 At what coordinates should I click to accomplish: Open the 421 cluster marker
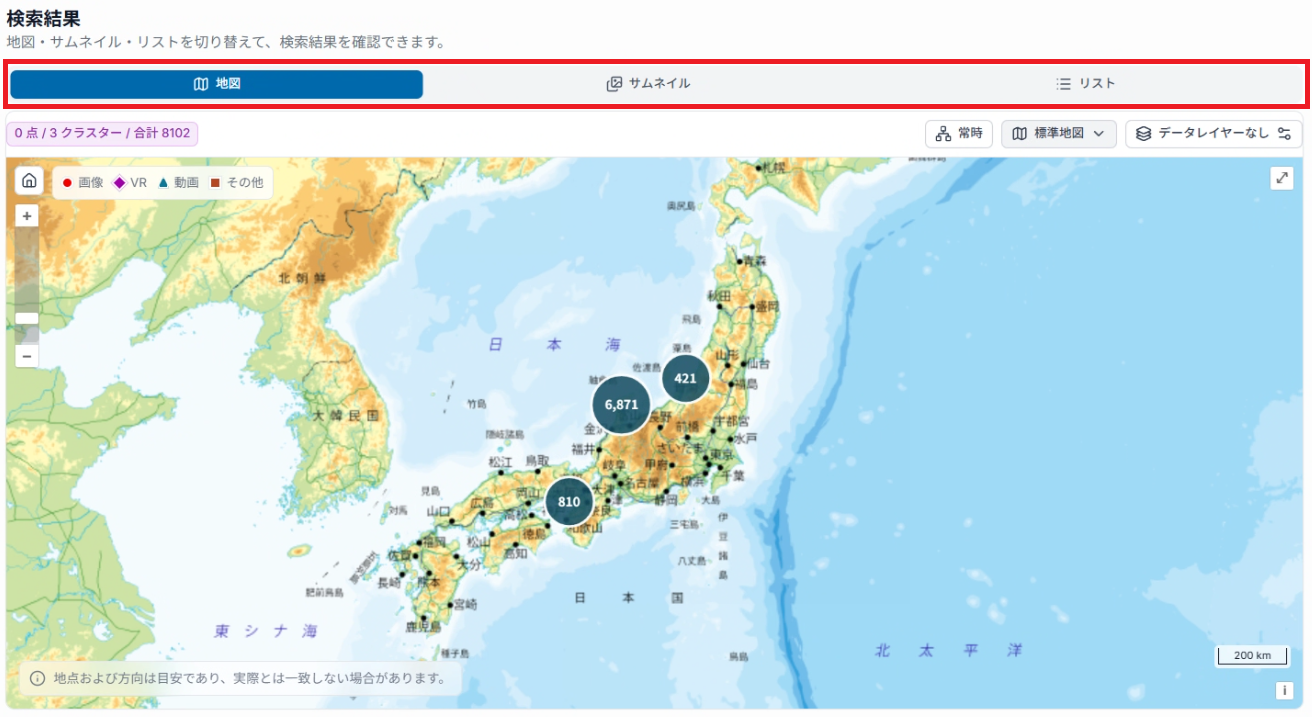click(x=685, y=378)
